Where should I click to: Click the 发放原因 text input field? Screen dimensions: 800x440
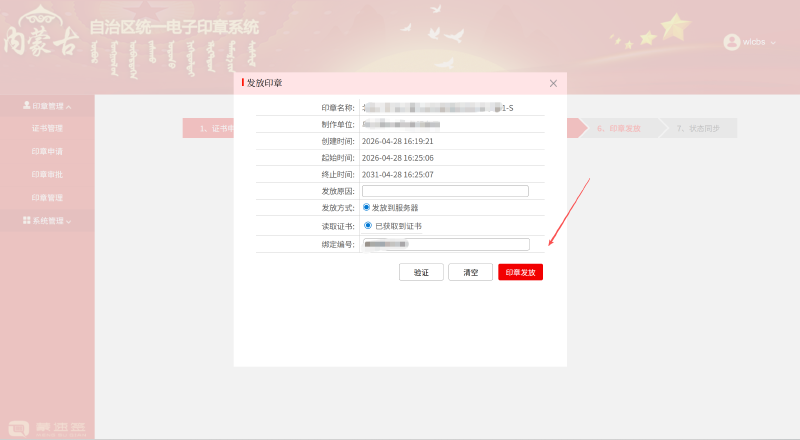(x=445, y=191)
